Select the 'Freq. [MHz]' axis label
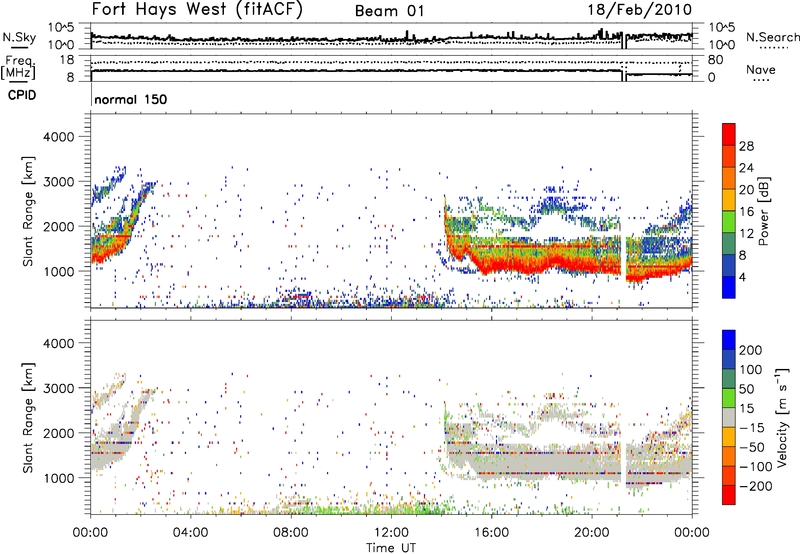800x554 pixels. click(x=18, y=68)
